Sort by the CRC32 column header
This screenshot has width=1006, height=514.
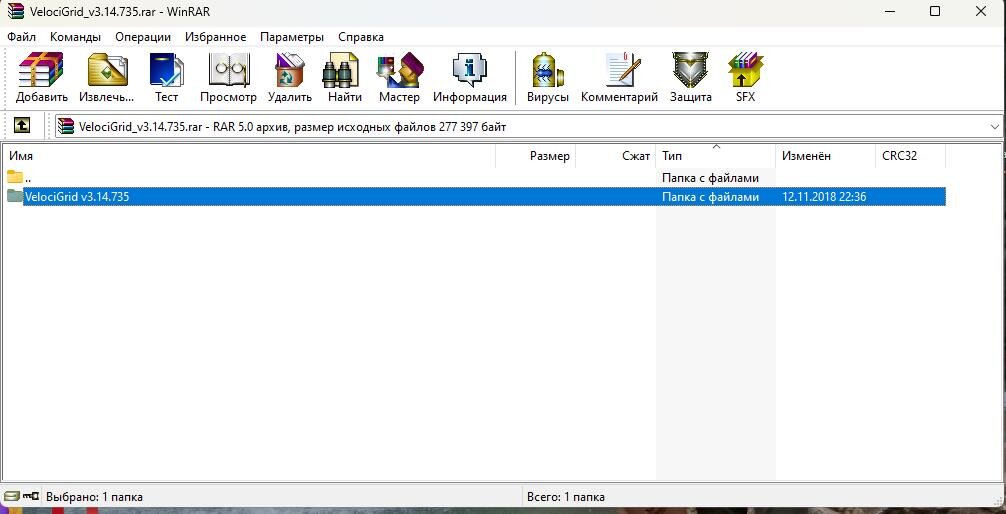tap(910, 156)
